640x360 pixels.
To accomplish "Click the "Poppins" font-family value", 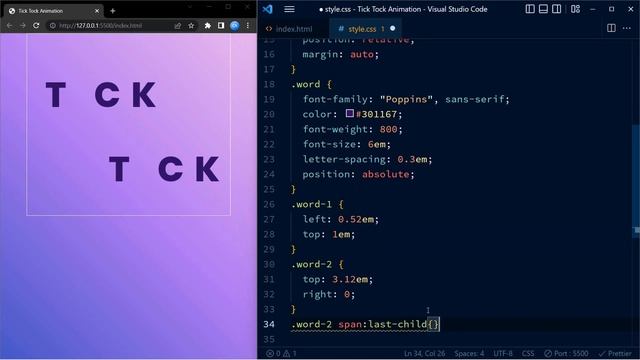I will point(406,99).
